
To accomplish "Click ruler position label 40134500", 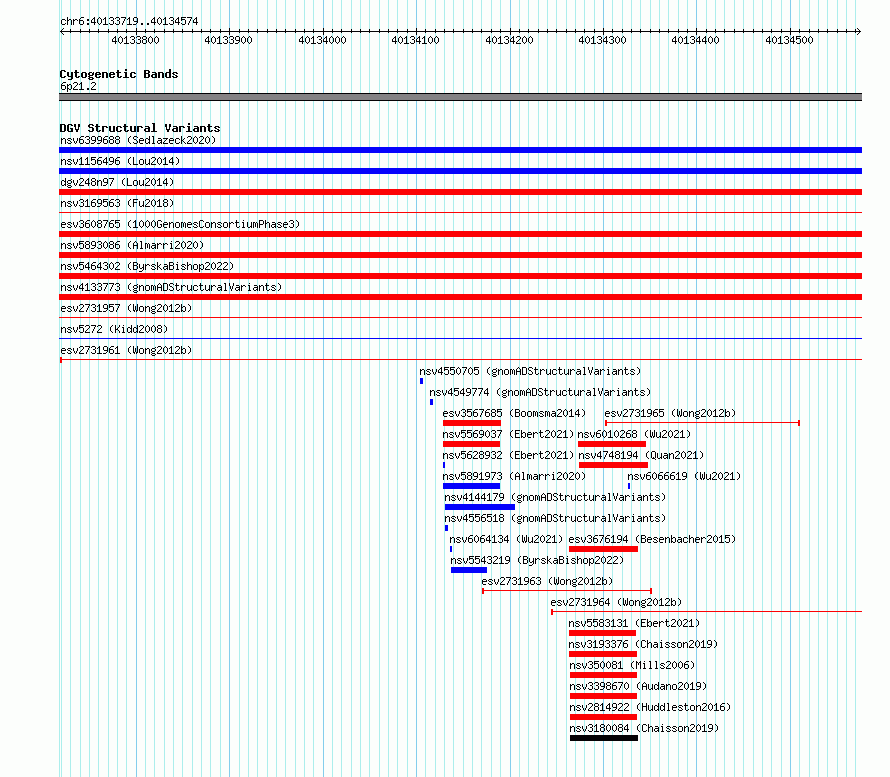I will tap(789, 40).
